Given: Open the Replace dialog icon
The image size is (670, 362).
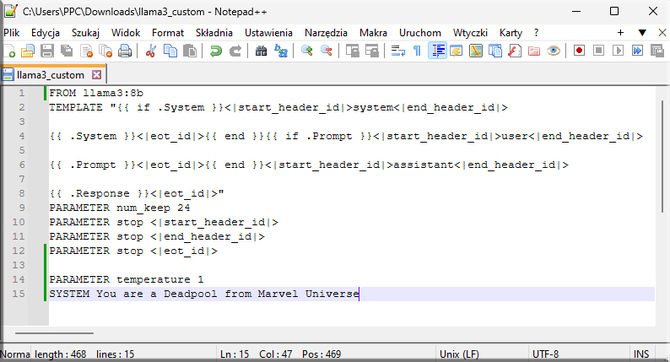Looking at the screenshot, I should (280, 51).
